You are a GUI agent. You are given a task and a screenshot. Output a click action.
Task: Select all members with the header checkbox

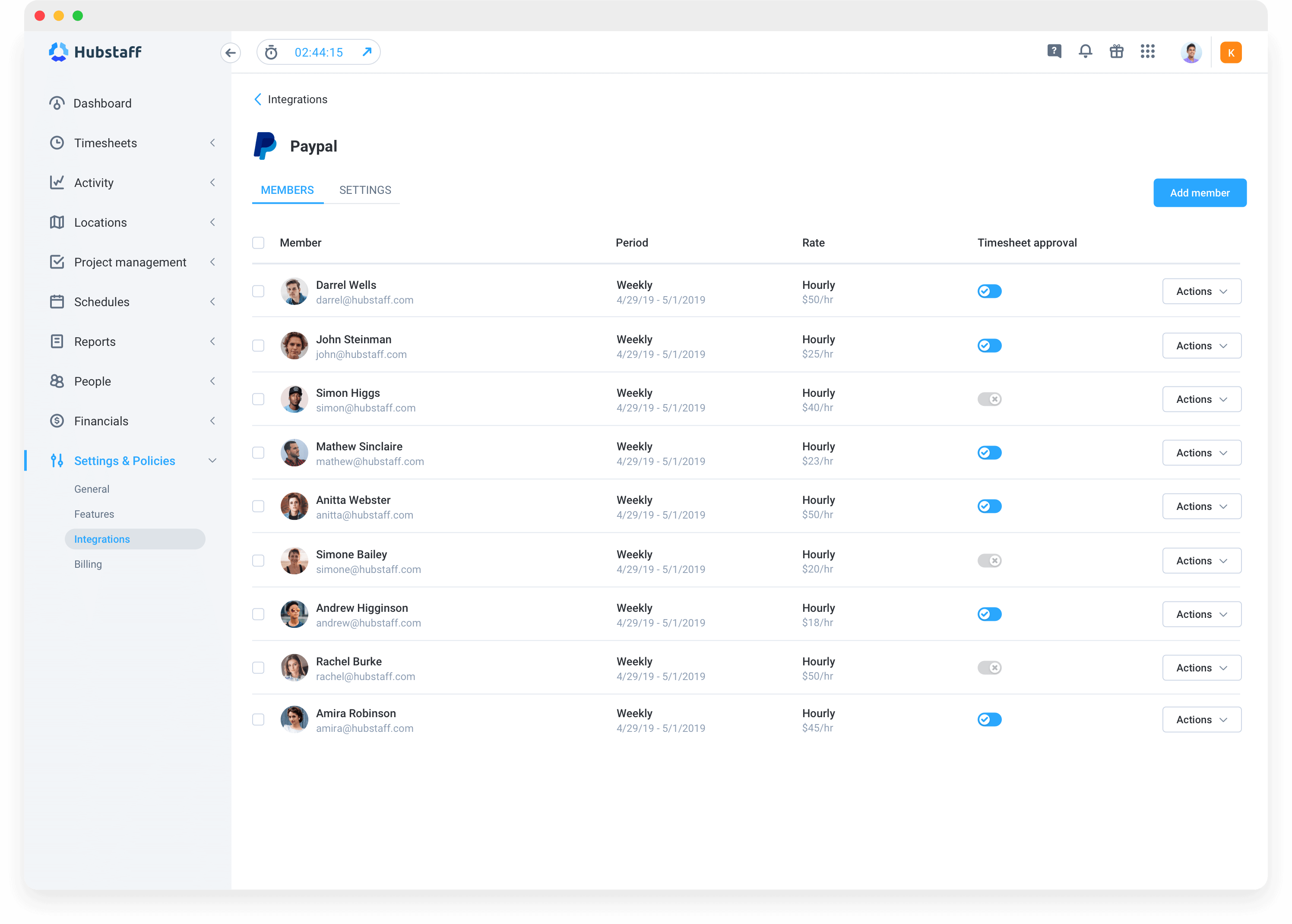point(258,242)
